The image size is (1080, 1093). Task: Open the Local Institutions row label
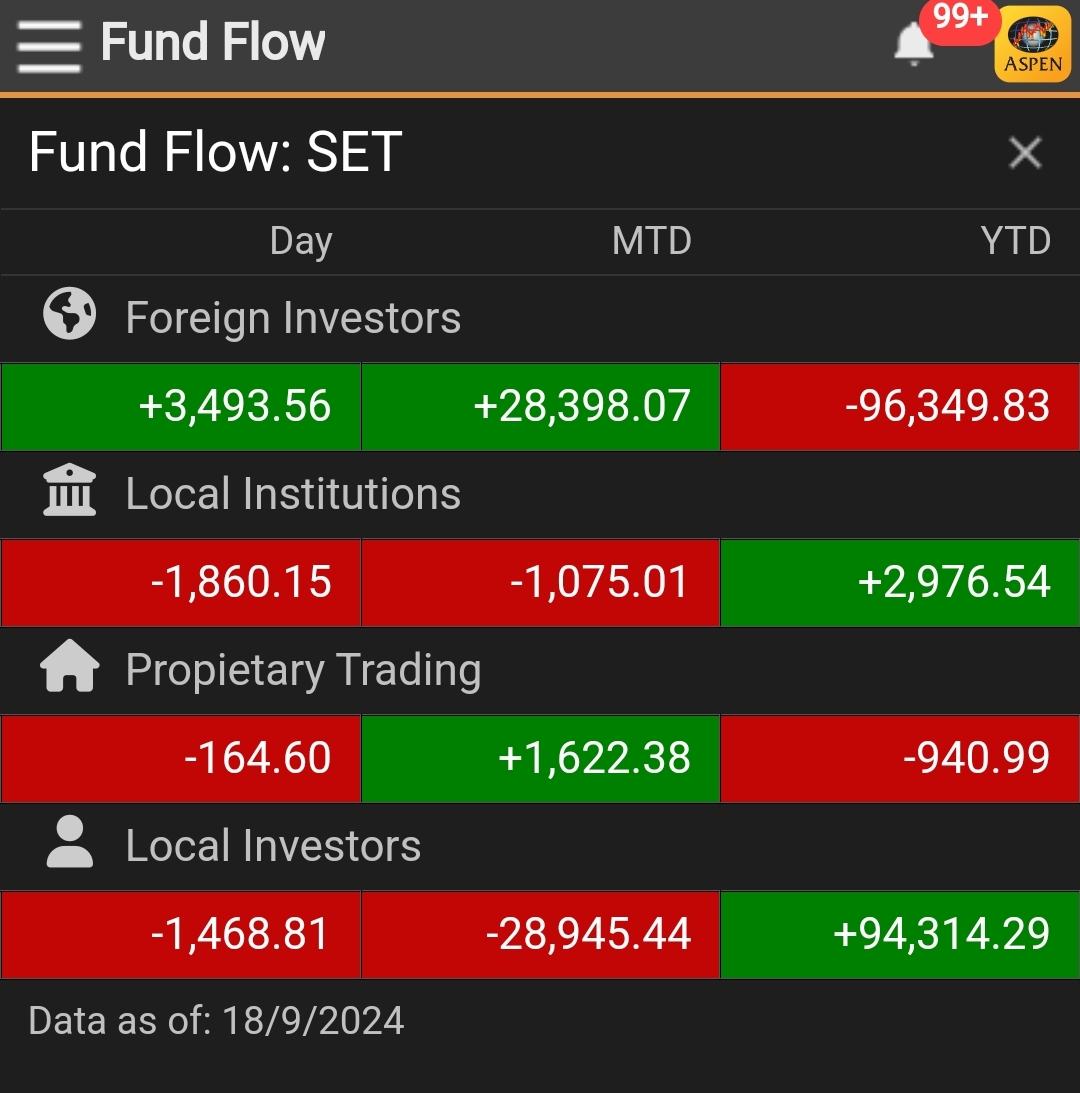tap(293, 494)
